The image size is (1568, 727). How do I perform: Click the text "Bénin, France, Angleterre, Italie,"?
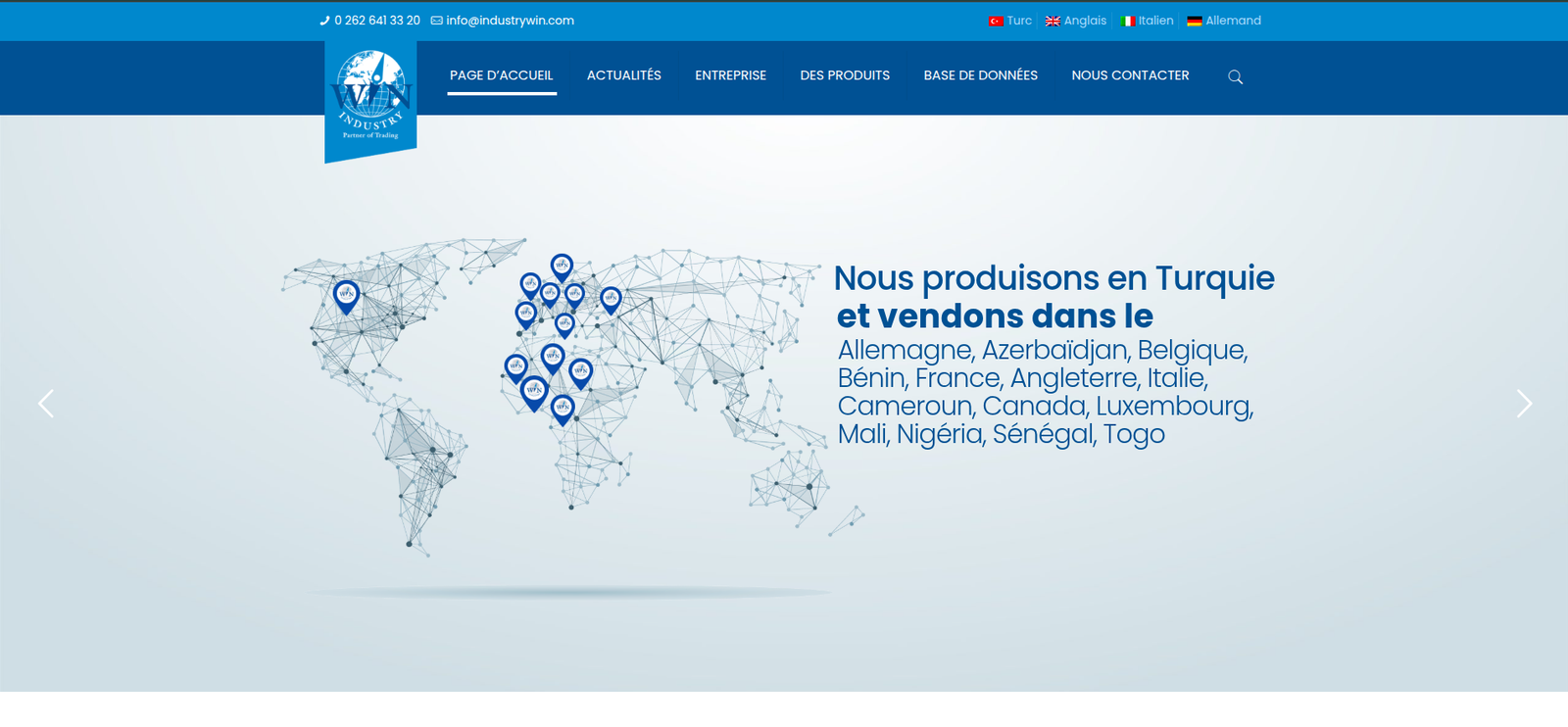tap(1023, 378)
